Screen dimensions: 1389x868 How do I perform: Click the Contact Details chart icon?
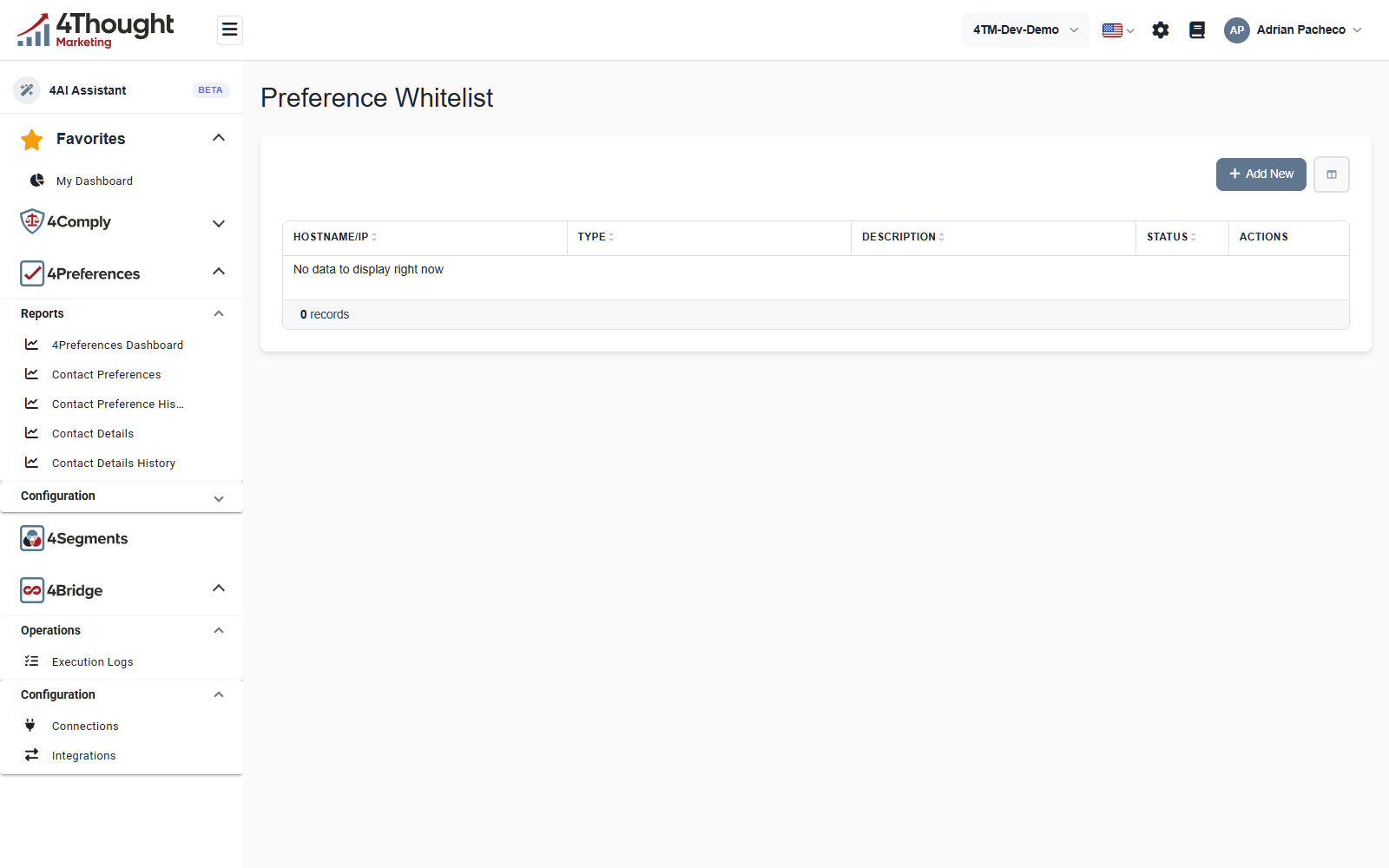(31, 433)
